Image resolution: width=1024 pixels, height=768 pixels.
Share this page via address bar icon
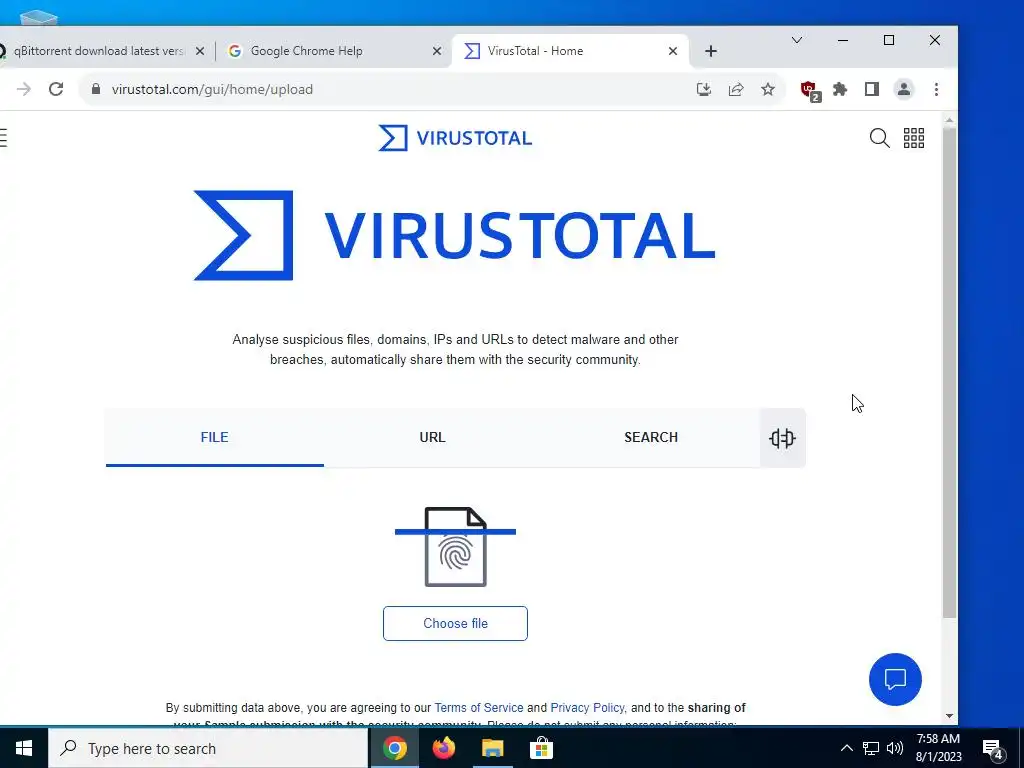(736, 89)
